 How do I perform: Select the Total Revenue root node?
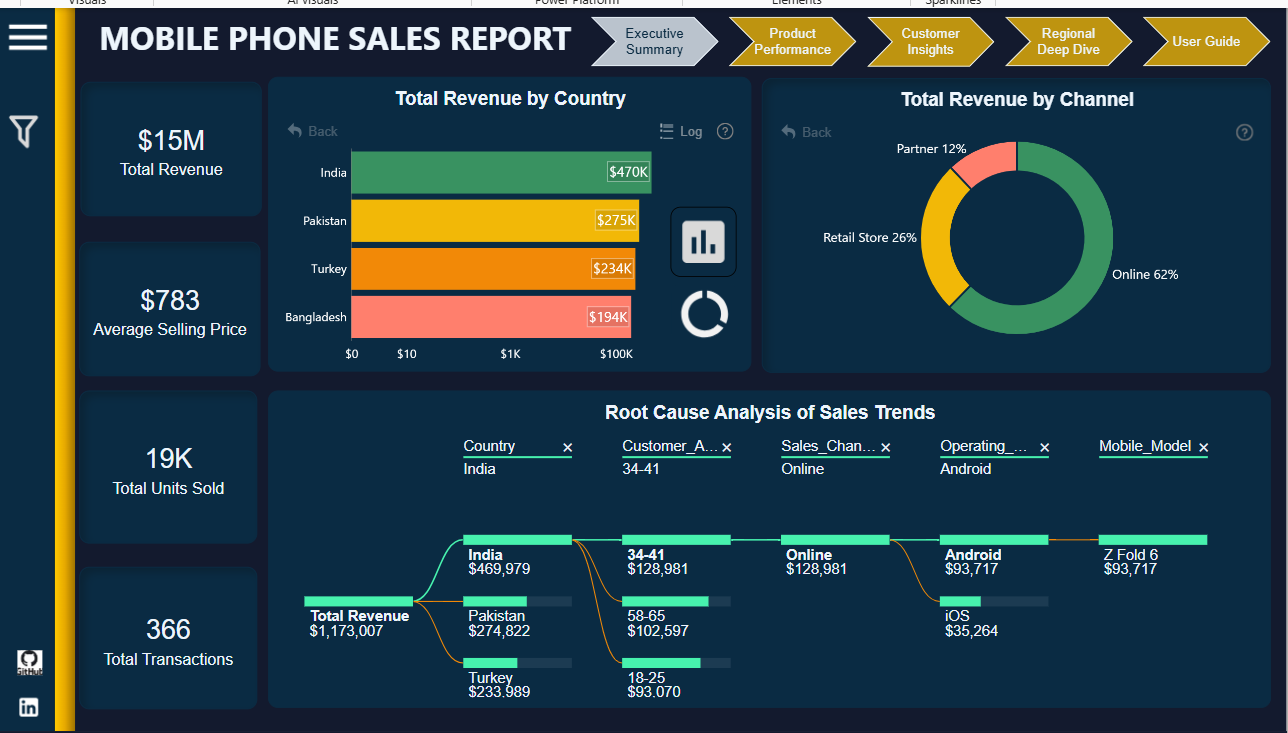point(358,601)
